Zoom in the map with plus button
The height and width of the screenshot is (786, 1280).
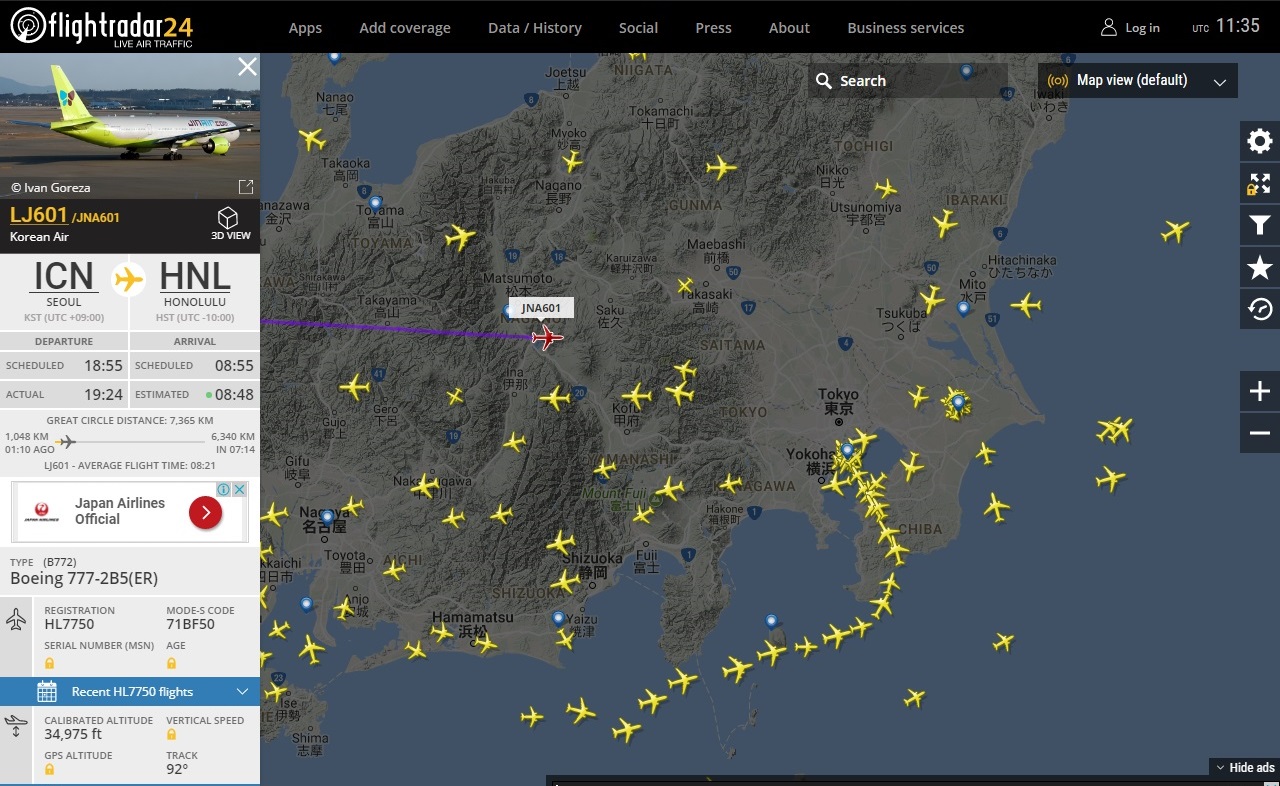pos(1260,391)
